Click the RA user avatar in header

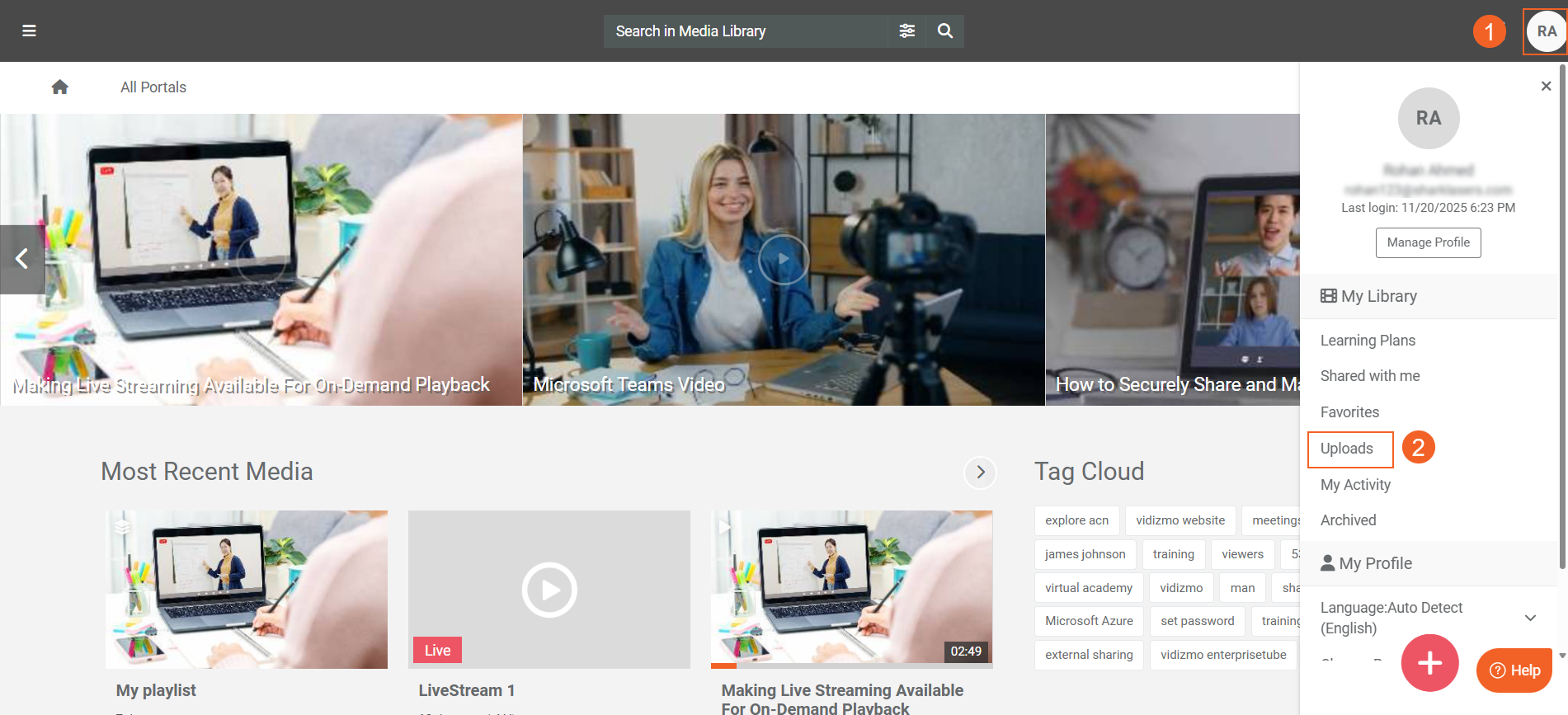1546,32
